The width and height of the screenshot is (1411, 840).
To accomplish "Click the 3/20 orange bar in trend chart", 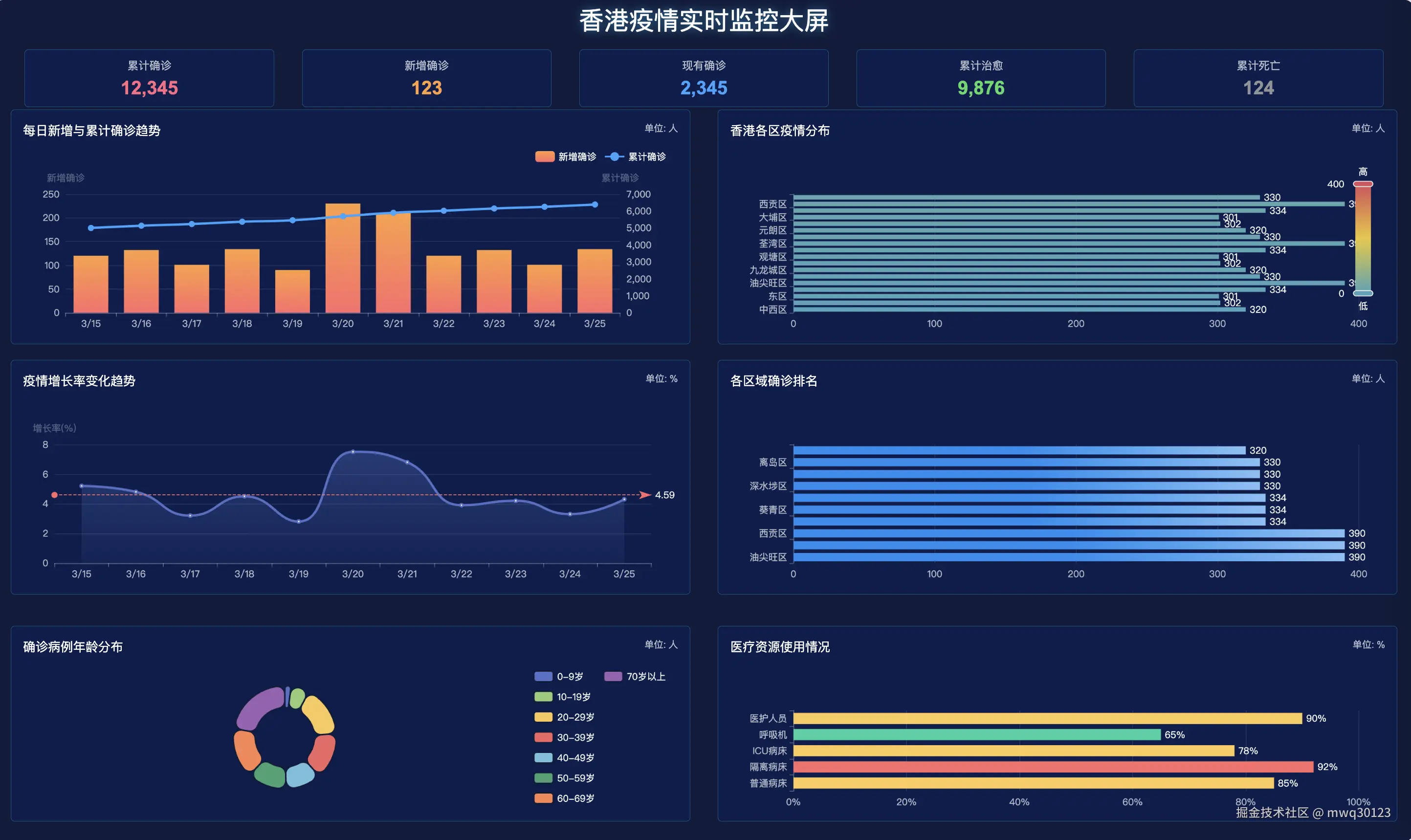I will pyautogui.click(x=342, y=266).
